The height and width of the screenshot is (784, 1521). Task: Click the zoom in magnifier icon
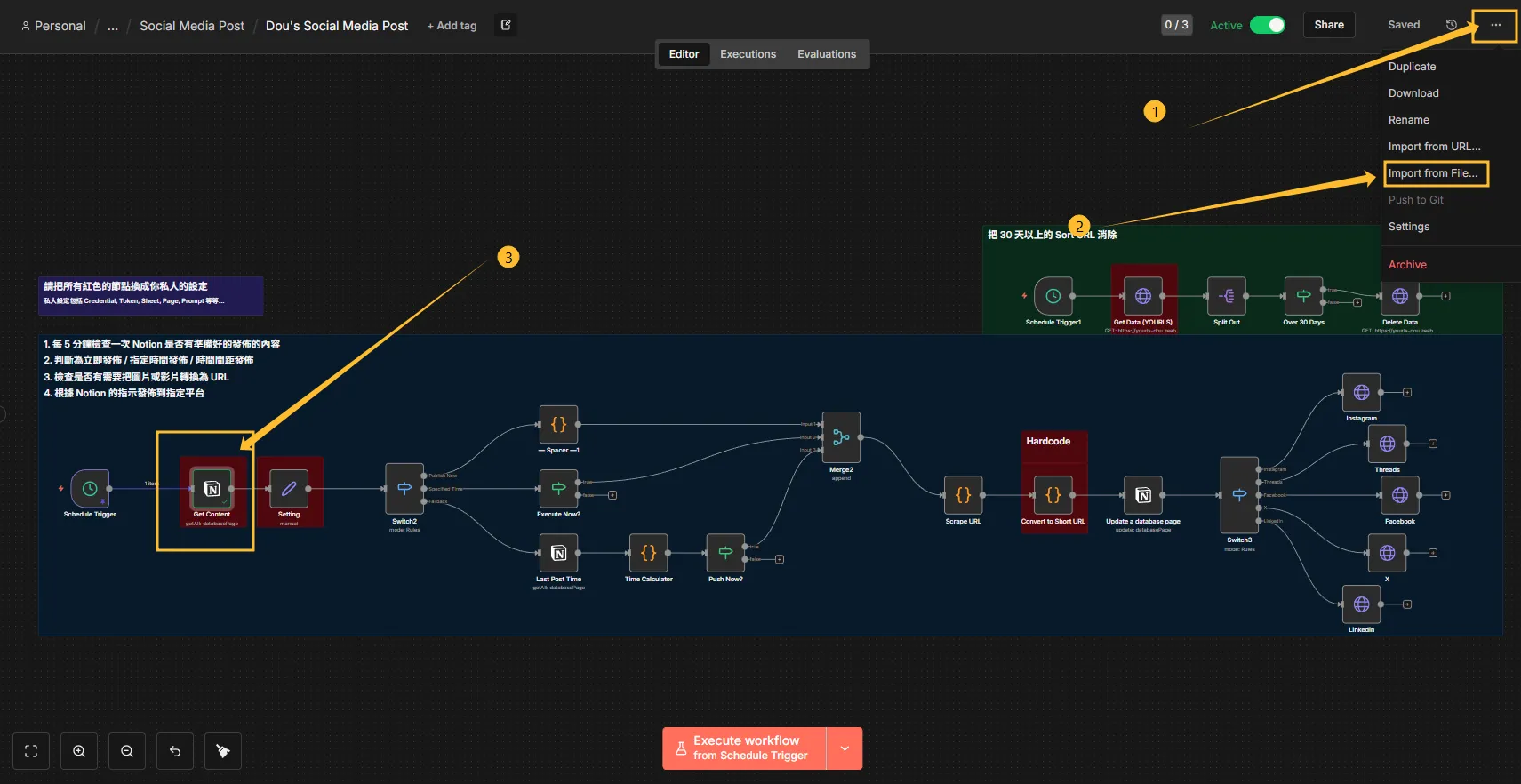pyautogui.click(x=79, y=751)
